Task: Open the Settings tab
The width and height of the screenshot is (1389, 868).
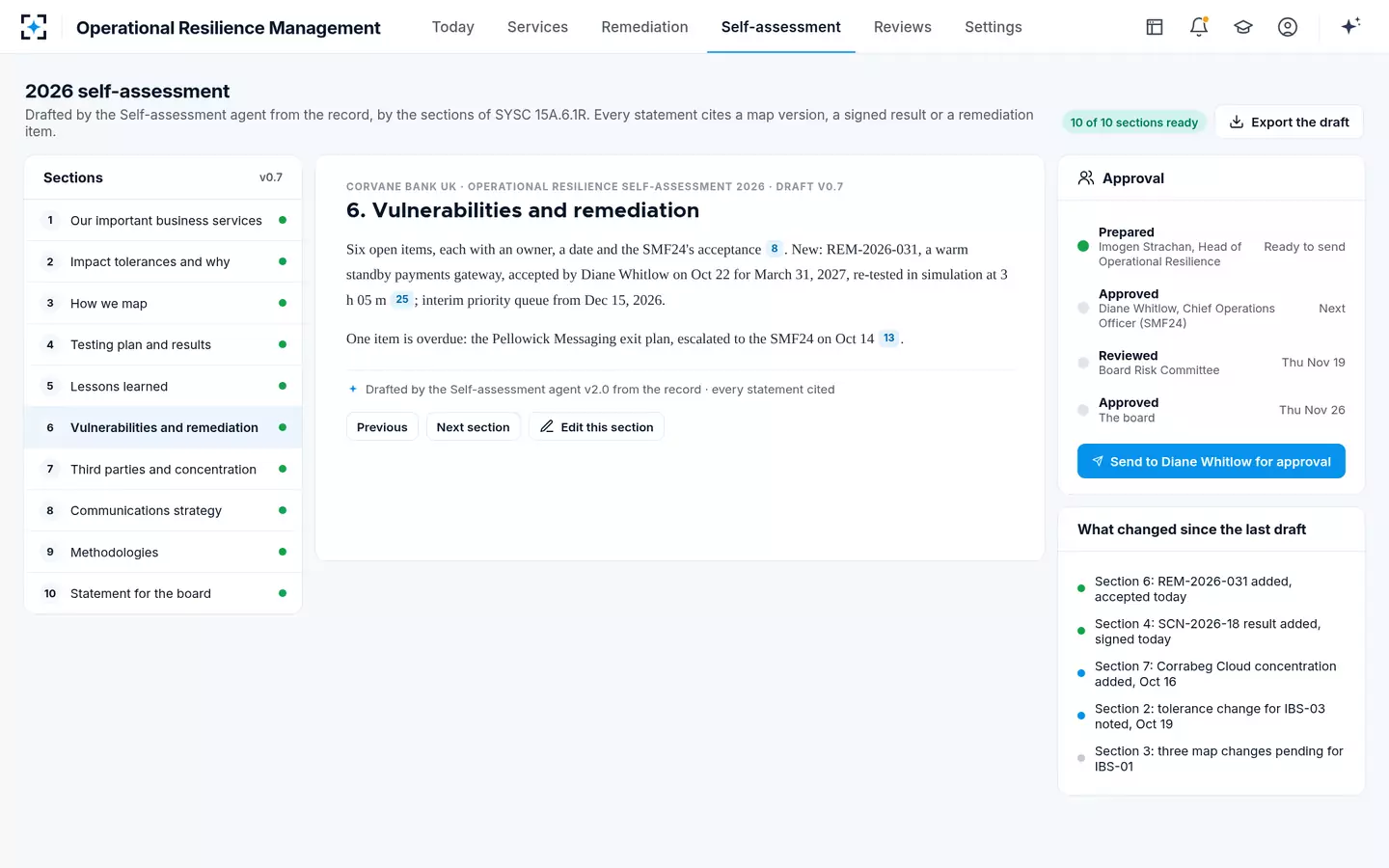Action: 994,27
